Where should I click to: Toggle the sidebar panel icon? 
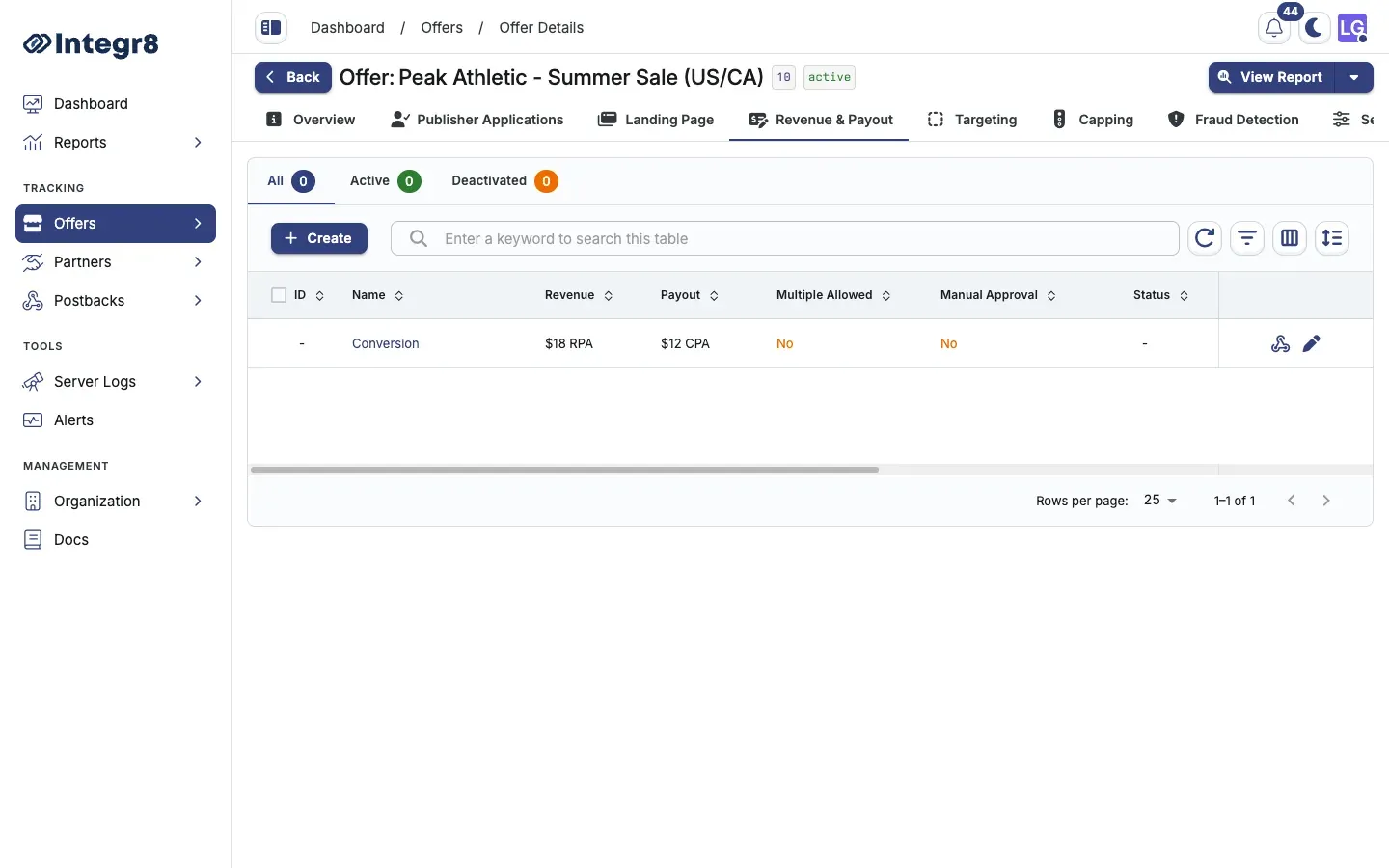pos(271,28)
